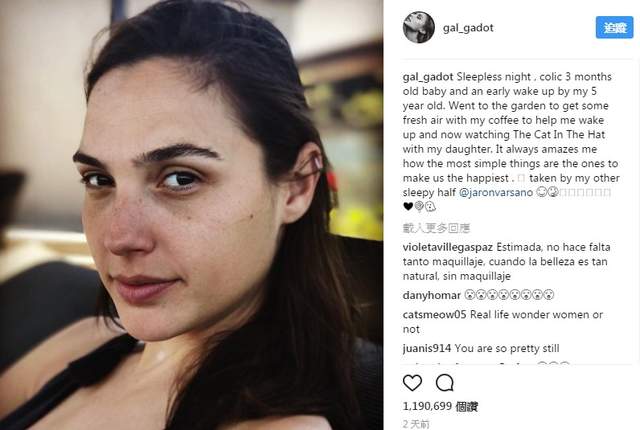Viewport: 640px width, 430px height.
Task: Click the Spanish comment about maquillaje
Action: point(506,262)
